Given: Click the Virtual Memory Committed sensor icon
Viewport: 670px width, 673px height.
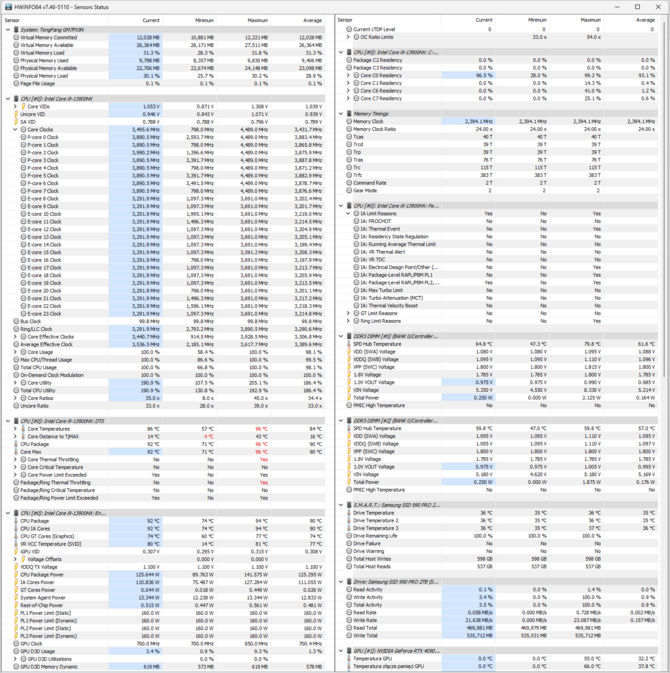Looking at the screenshot, I should pos(17,37).
